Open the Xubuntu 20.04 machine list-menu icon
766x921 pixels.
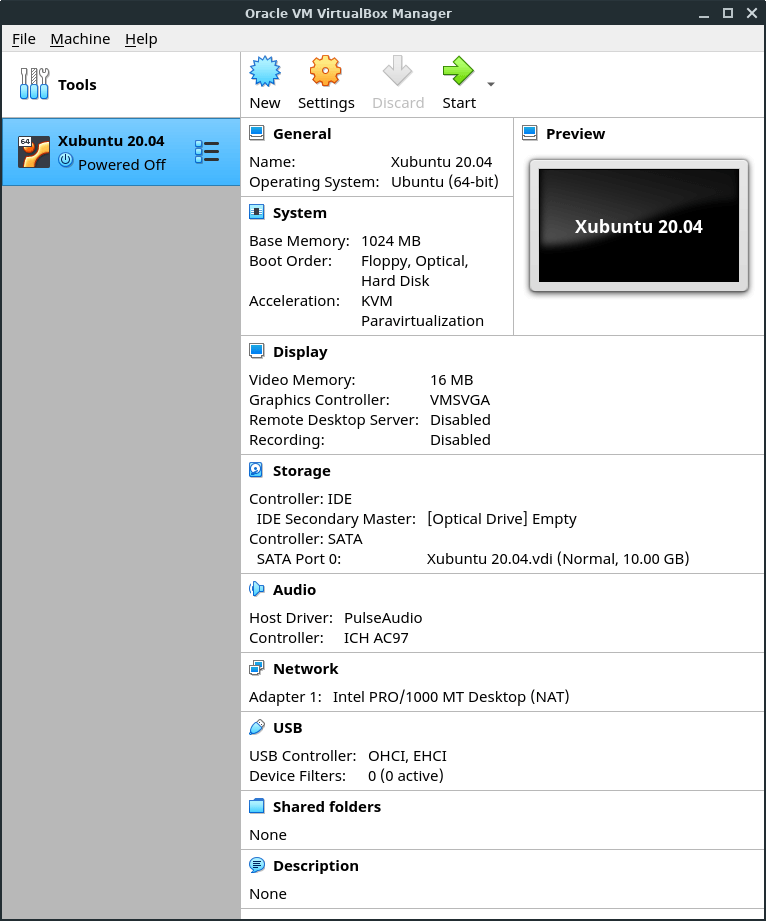[x=207, y=152]
